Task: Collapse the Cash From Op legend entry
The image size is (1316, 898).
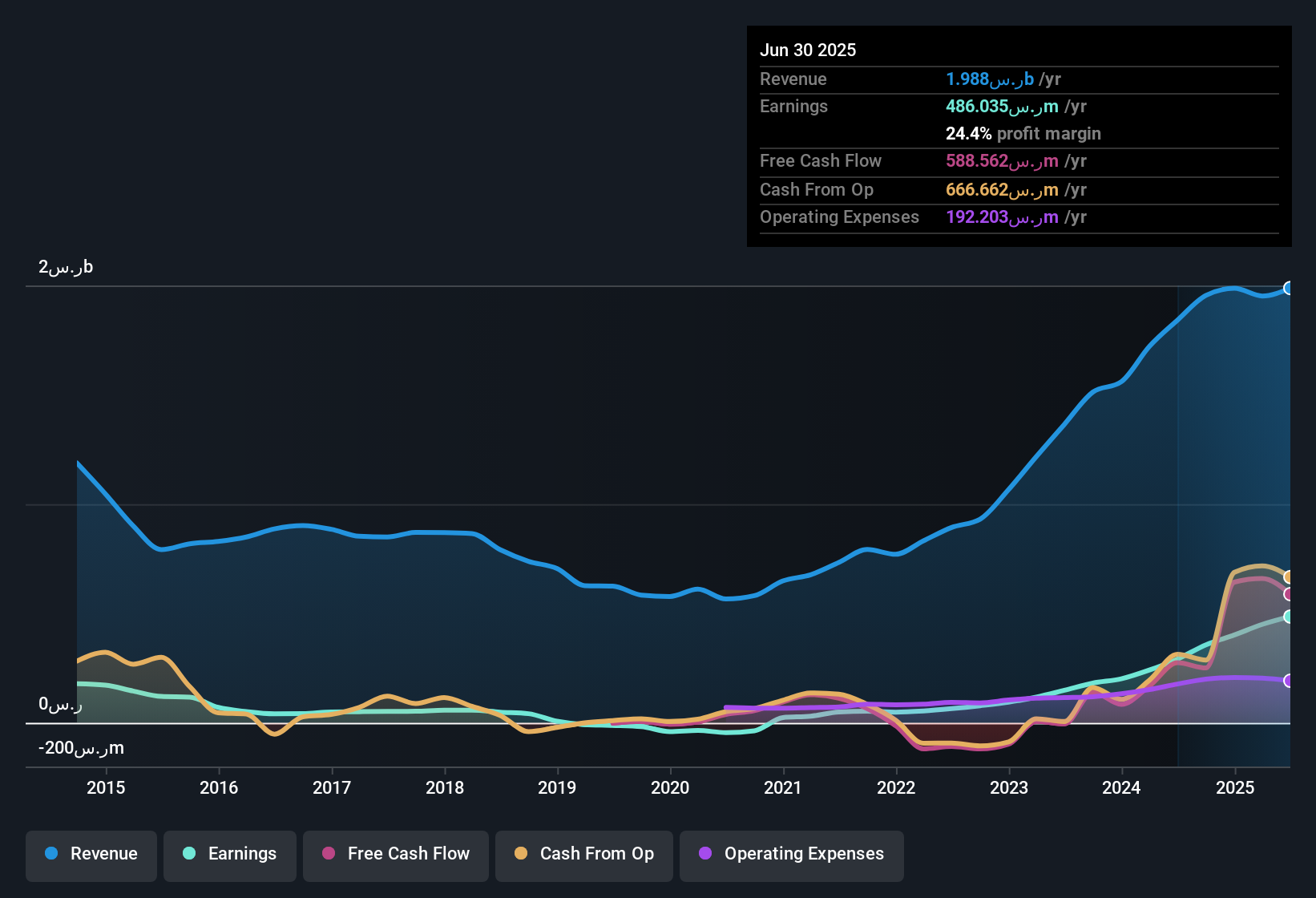Action: 583,854
